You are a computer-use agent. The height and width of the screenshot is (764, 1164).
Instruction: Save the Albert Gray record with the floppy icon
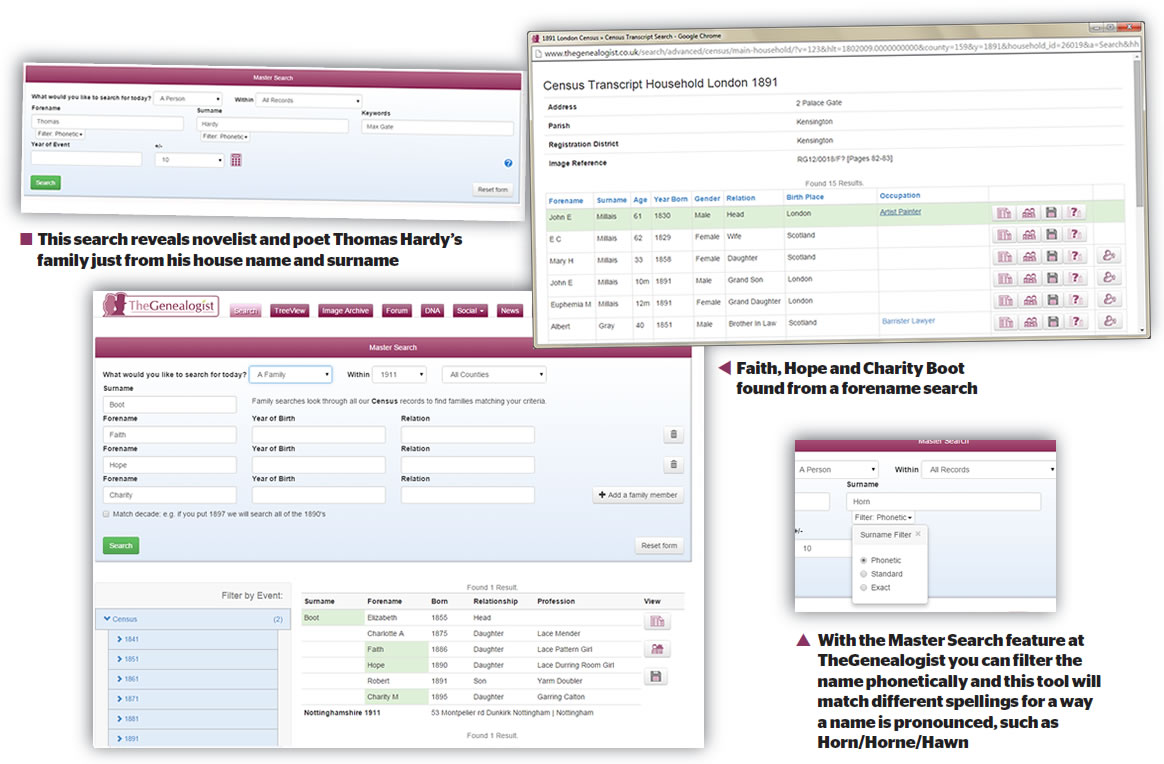(x=1053, y=321)
